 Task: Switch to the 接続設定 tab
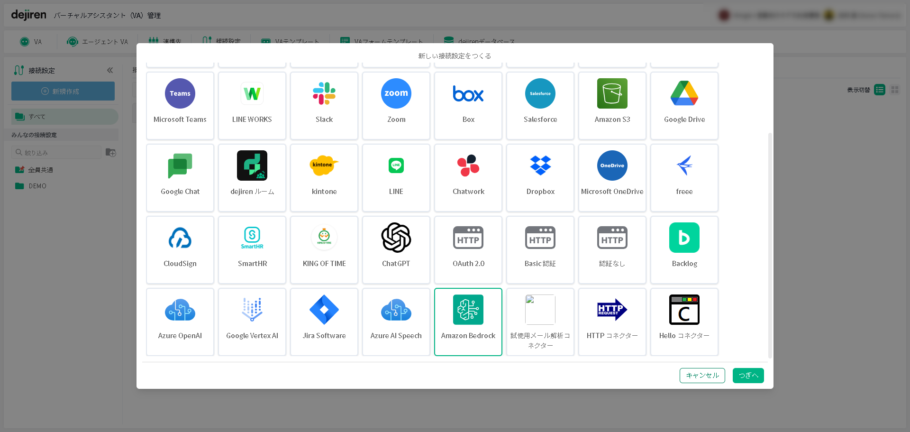(221, 42)
